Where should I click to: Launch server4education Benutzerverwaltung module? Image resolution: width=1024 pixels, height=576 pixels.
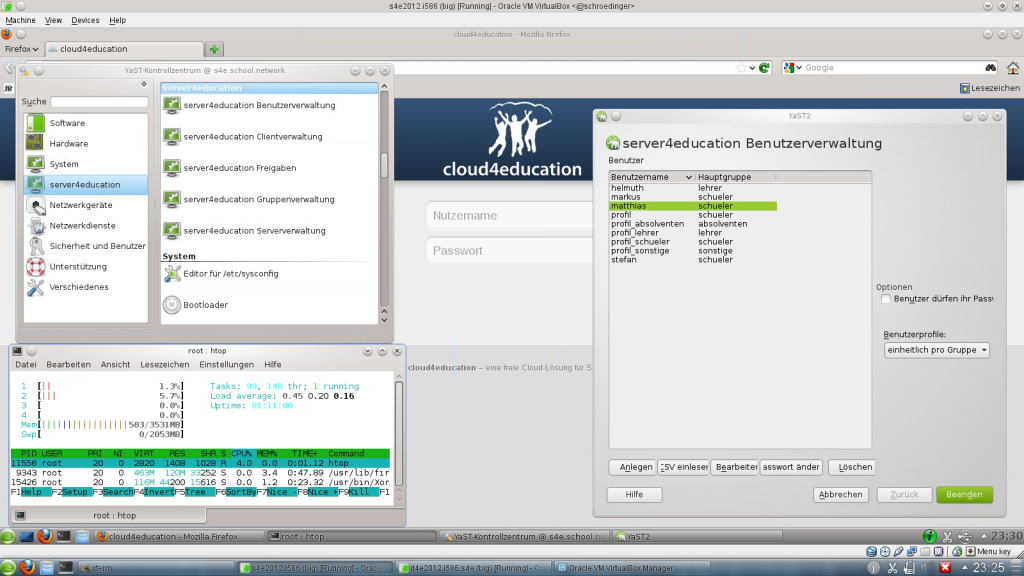coord(249,105)
